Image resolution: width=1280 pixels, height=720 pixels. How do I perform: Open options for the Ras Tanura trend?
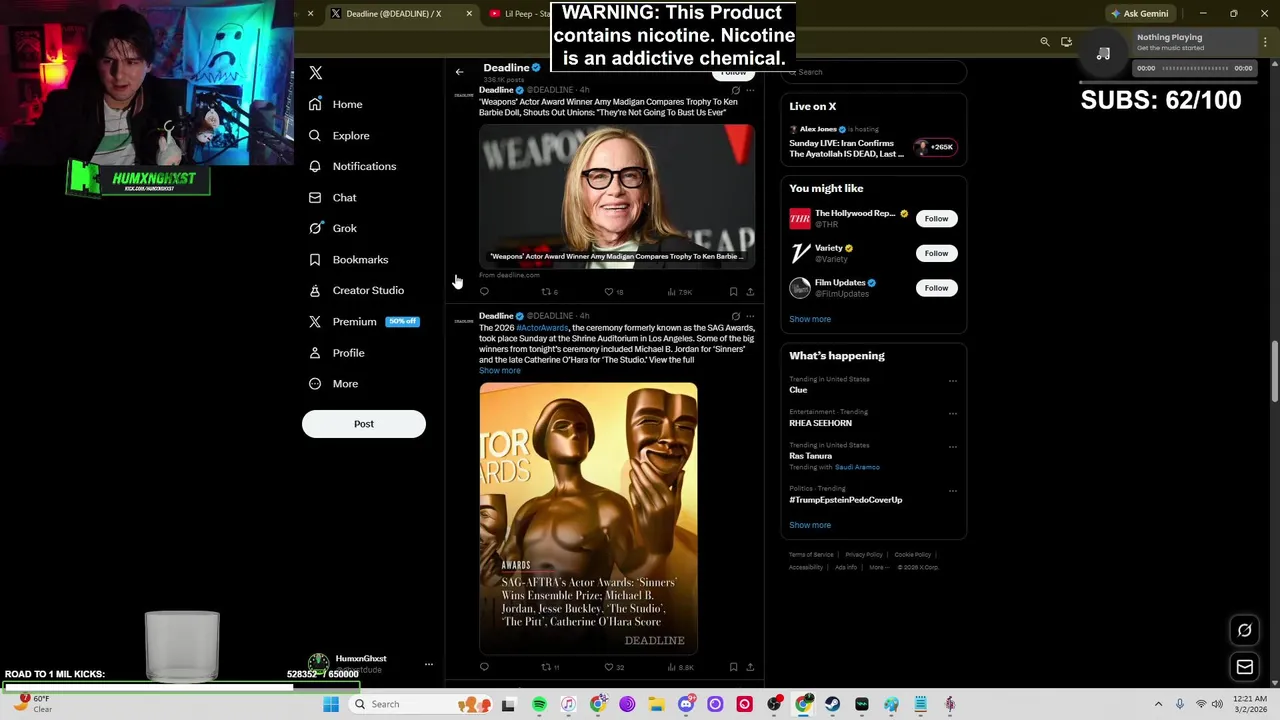click(x=952, y=447)
